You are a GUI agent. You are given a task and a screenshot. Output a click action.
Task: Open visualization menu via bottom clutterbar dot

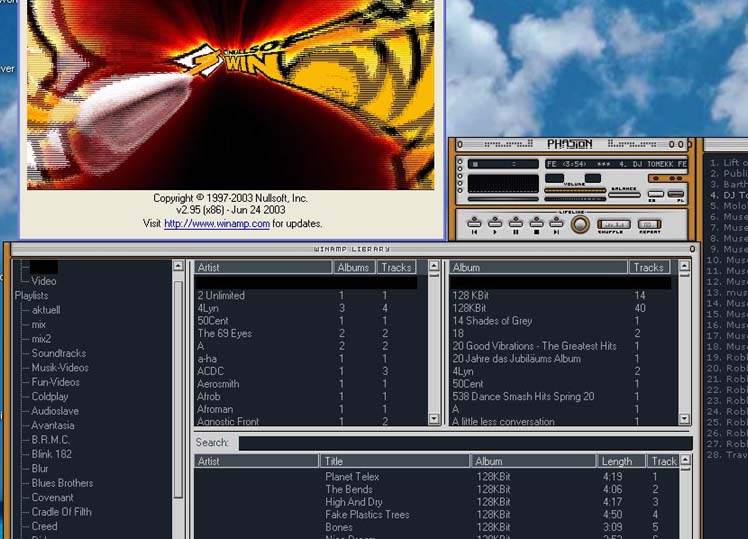[460, 190]
